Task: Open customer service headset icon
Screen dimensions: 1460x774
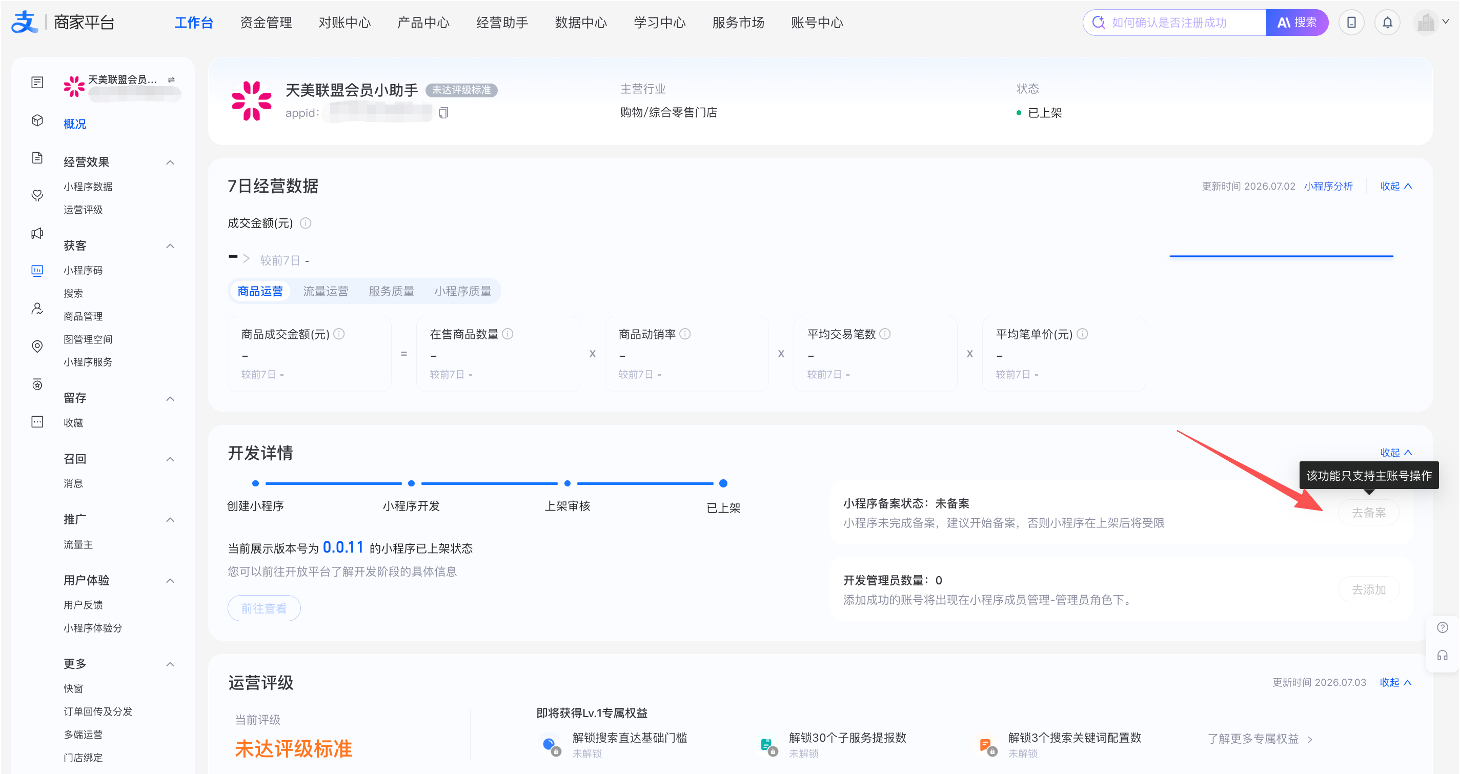Action: [1442, 656]
